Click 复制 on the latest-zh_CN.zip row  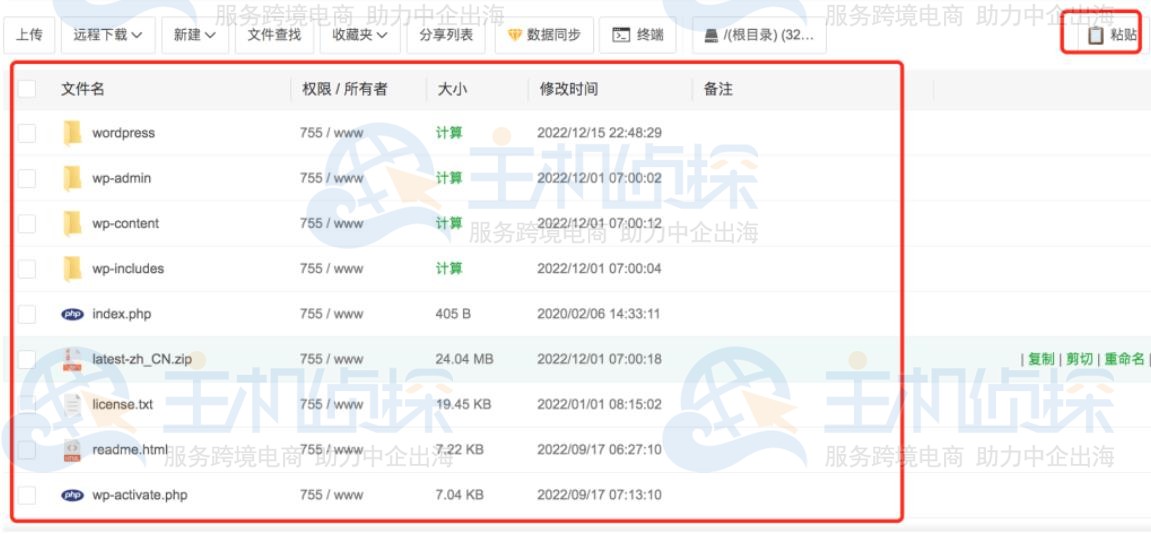click(1041, 359)
